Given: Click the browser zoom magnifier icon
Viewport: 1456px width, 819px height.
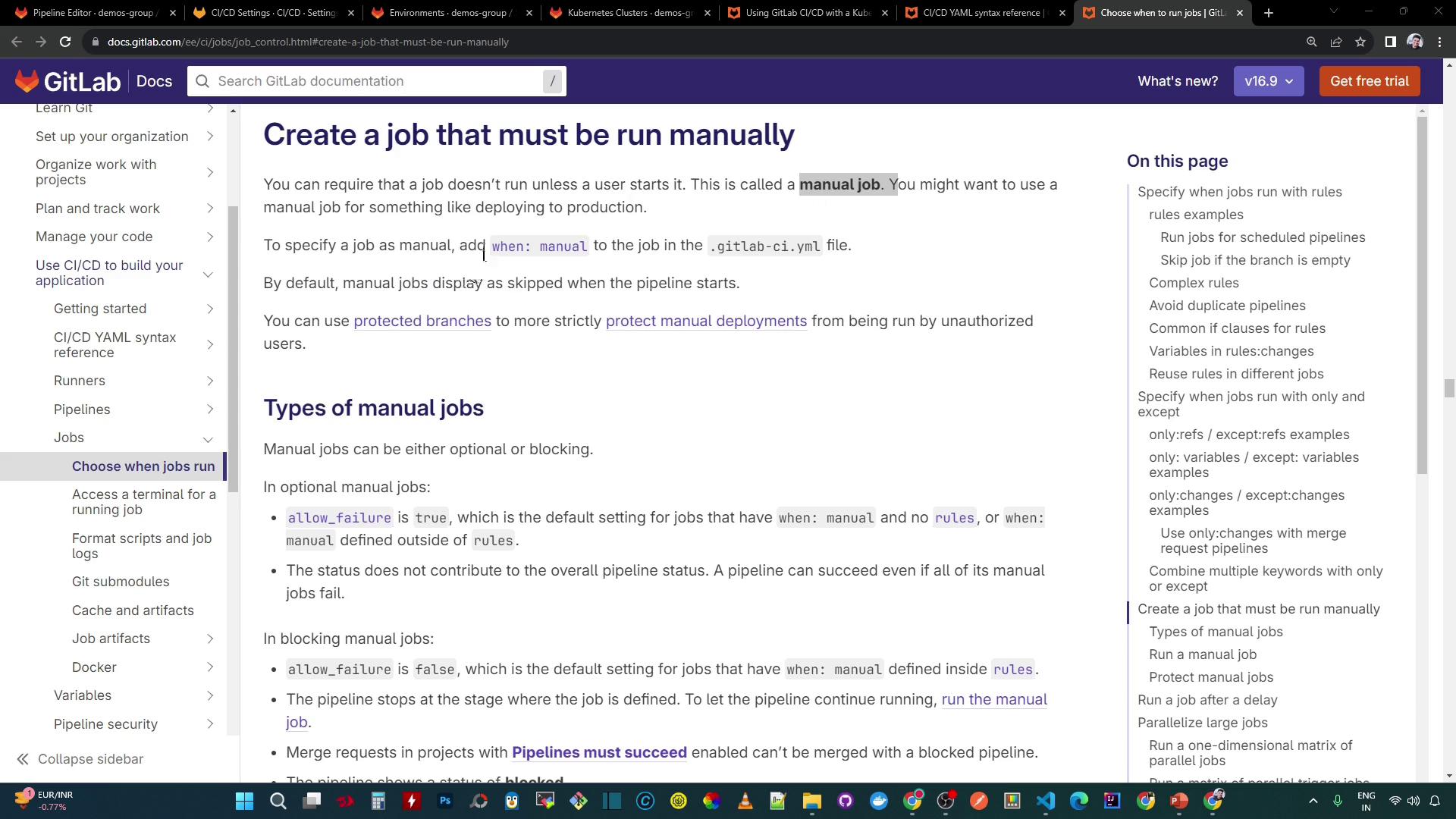Looking at the screenshot, I should point(1311,42).
